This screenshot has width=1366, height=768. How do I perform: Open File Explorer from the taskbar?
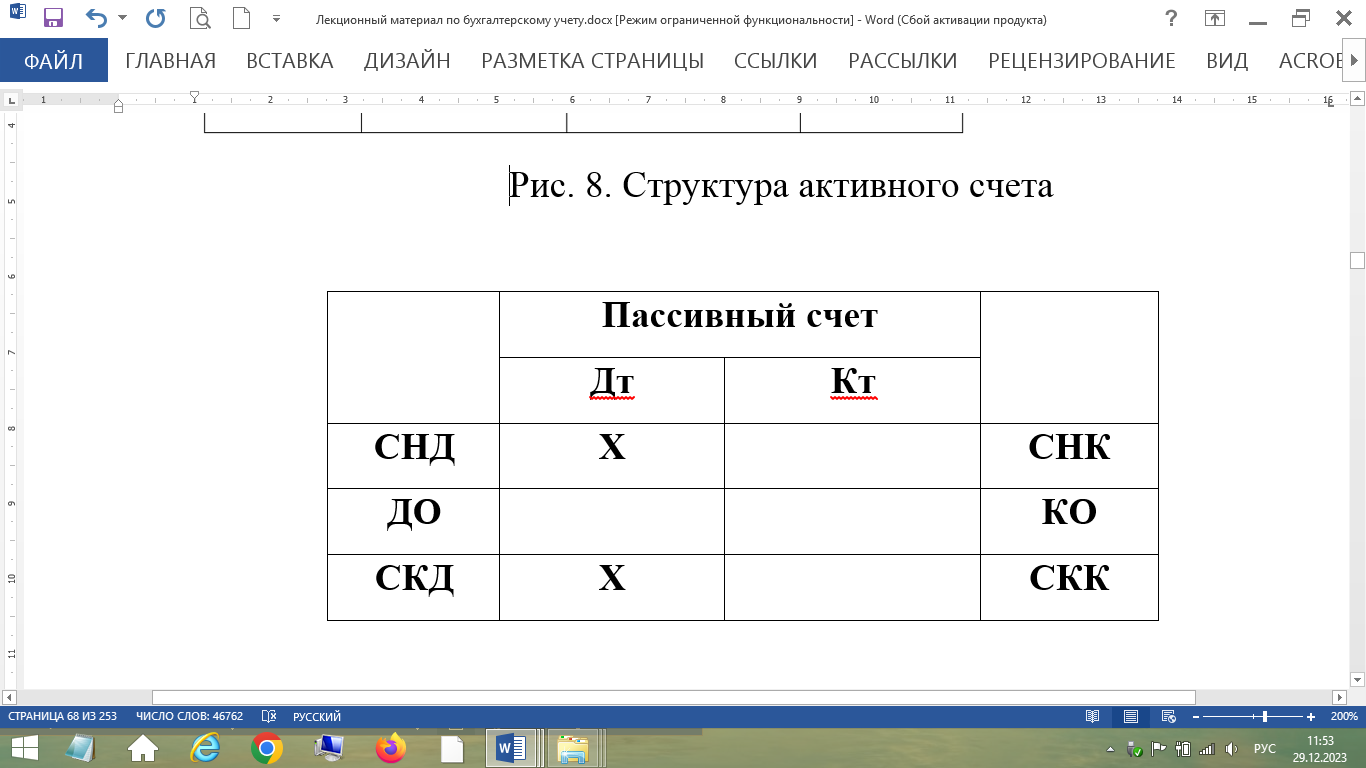point(573,748)
